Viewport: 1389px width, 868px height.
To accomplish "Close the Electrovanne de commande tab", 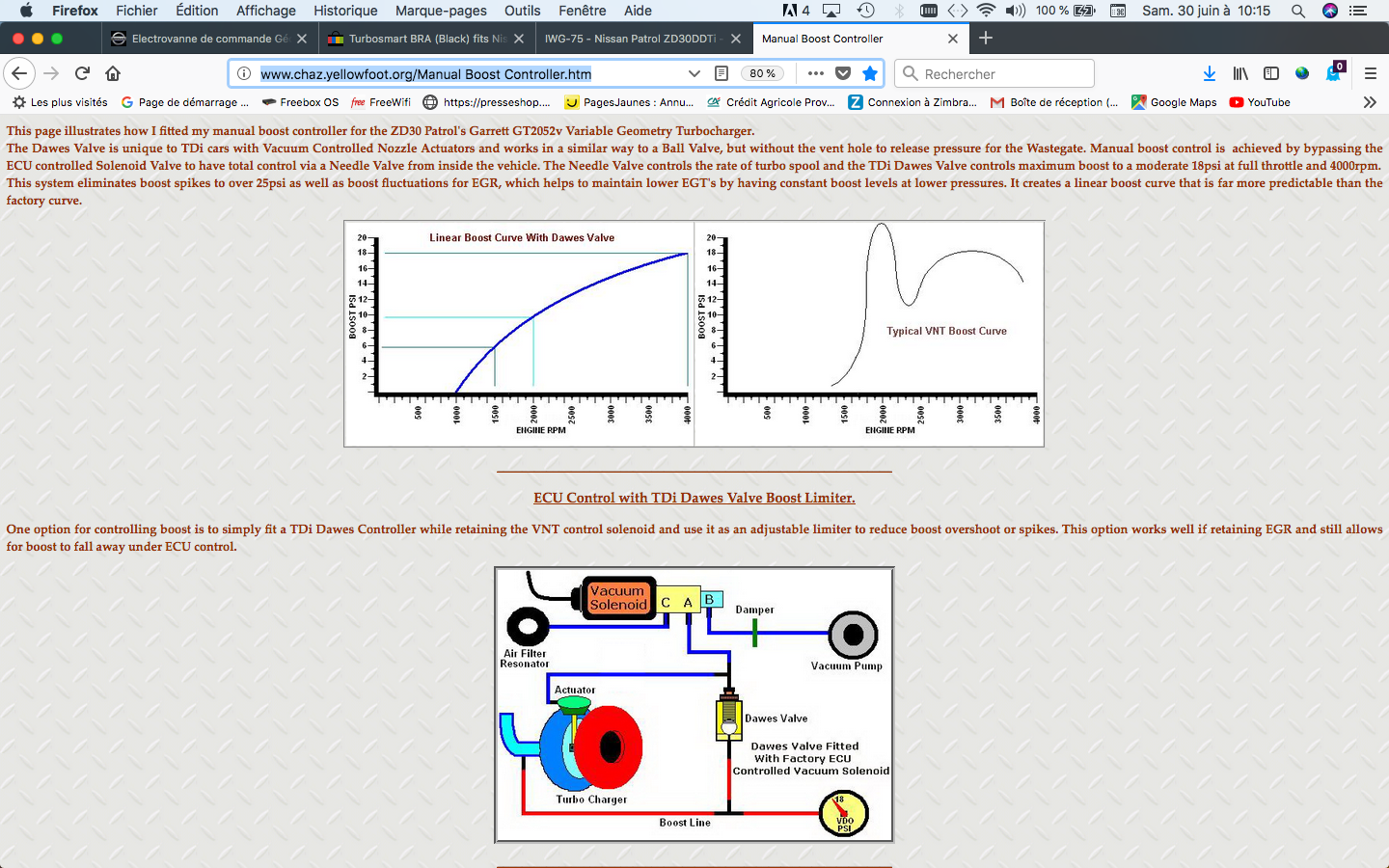I will click(302, 39).
